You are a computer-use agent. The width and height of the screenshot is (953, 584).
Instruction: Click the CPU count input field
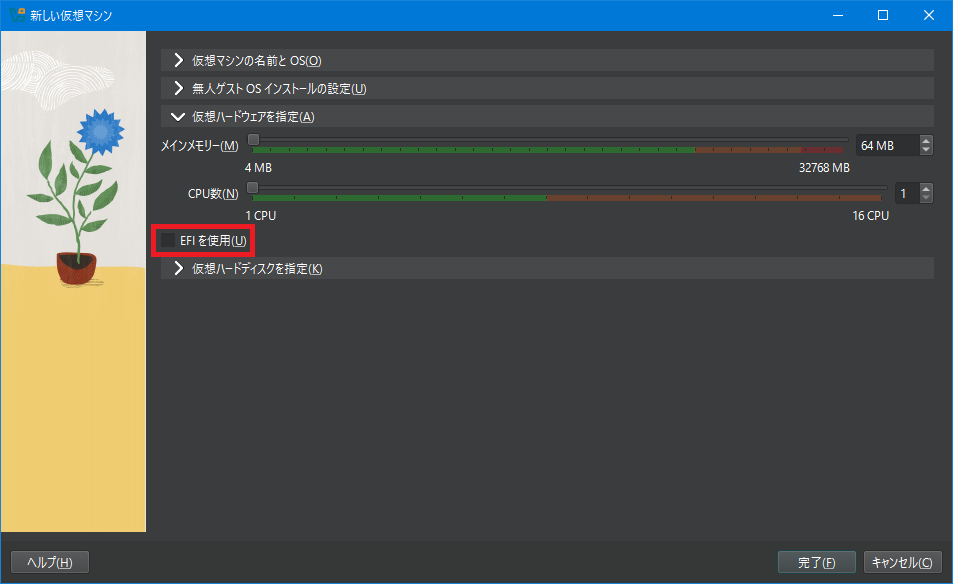tap(907, 193)
